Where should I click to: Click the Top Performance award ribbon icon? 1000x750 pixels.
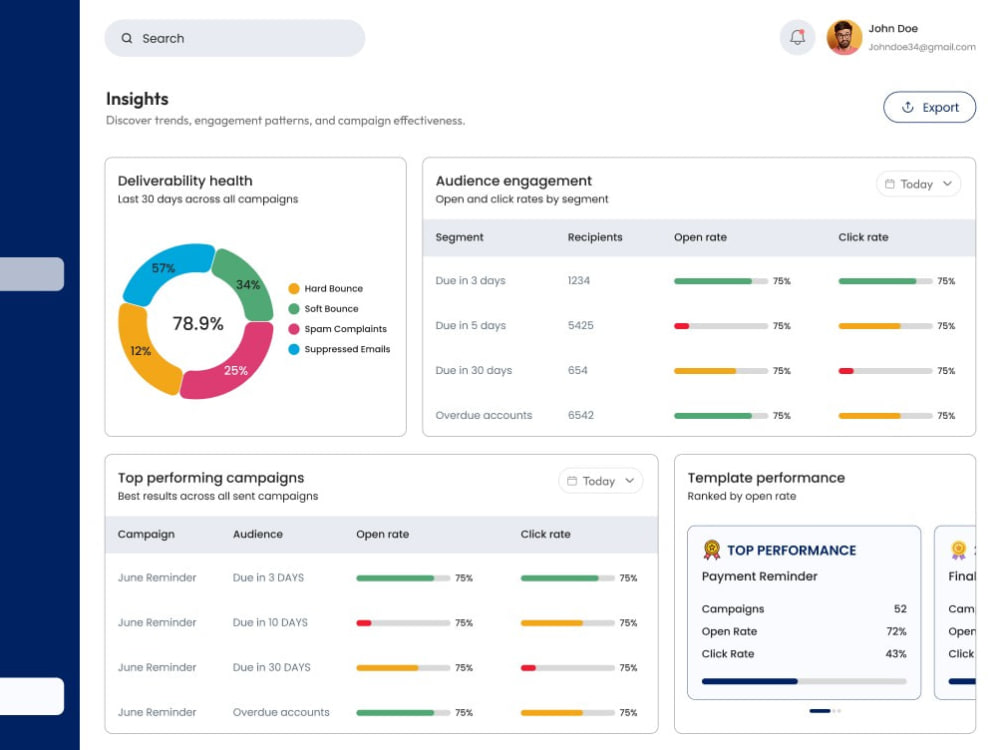tap(712, 549)
